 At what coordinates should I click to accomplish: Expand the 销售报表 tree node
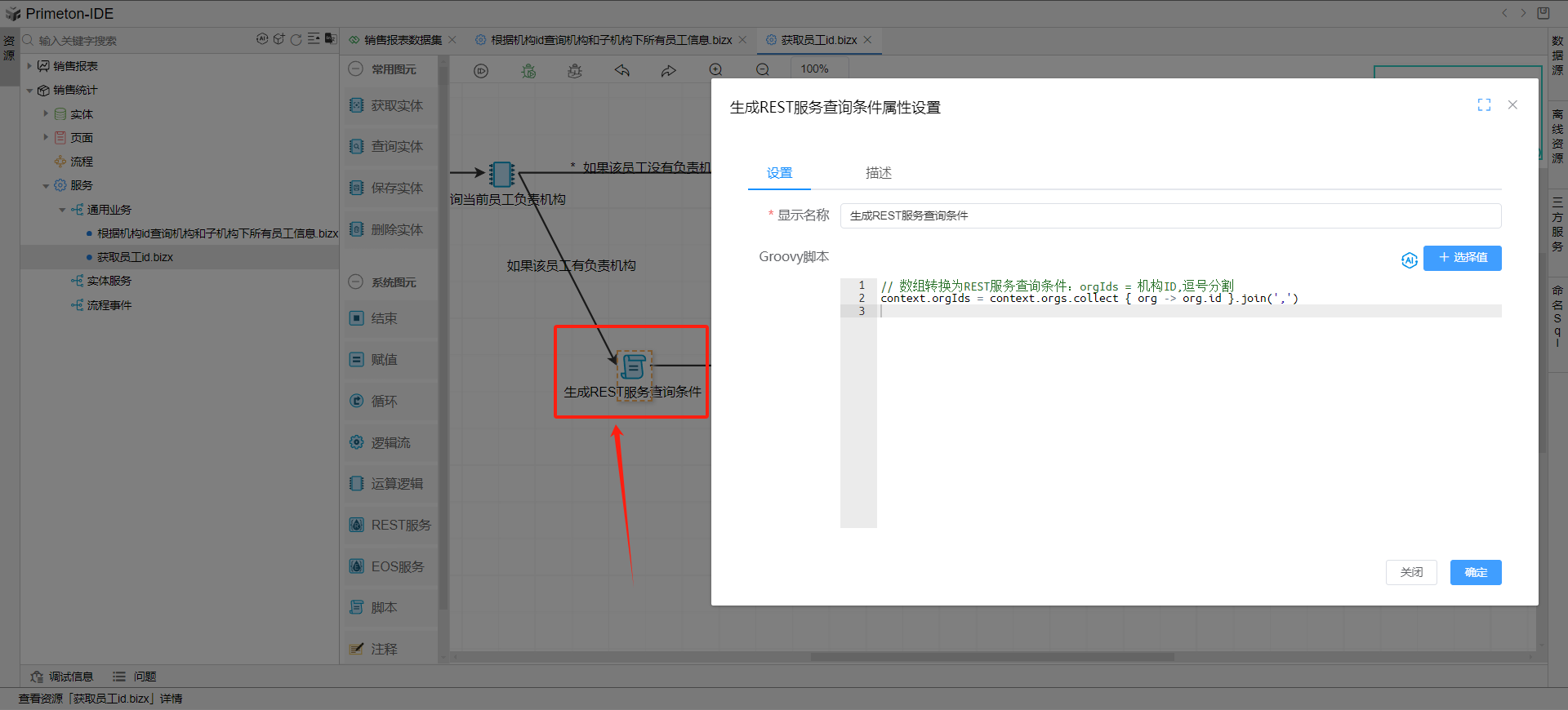29,66
